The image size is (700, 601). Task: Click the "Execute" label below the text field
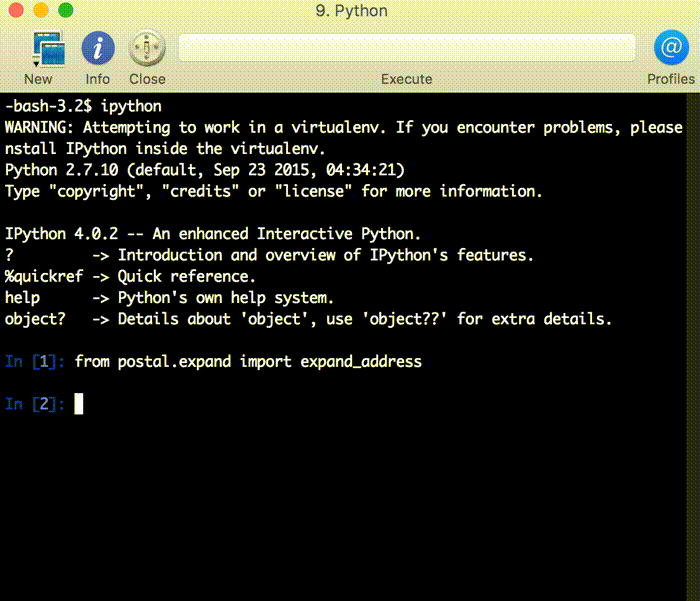pos(406,79)
